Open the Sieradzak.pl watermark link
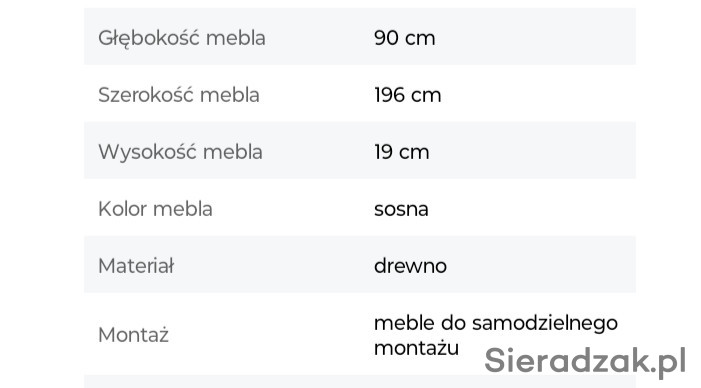 point(585,361)
